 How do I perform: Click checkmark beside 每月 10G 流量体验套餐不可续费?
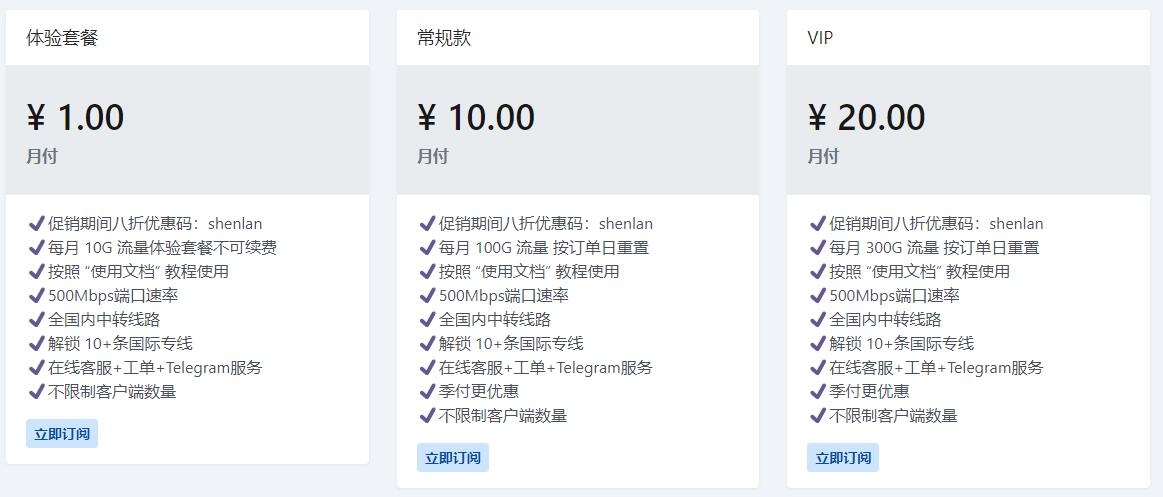point(36,247)
